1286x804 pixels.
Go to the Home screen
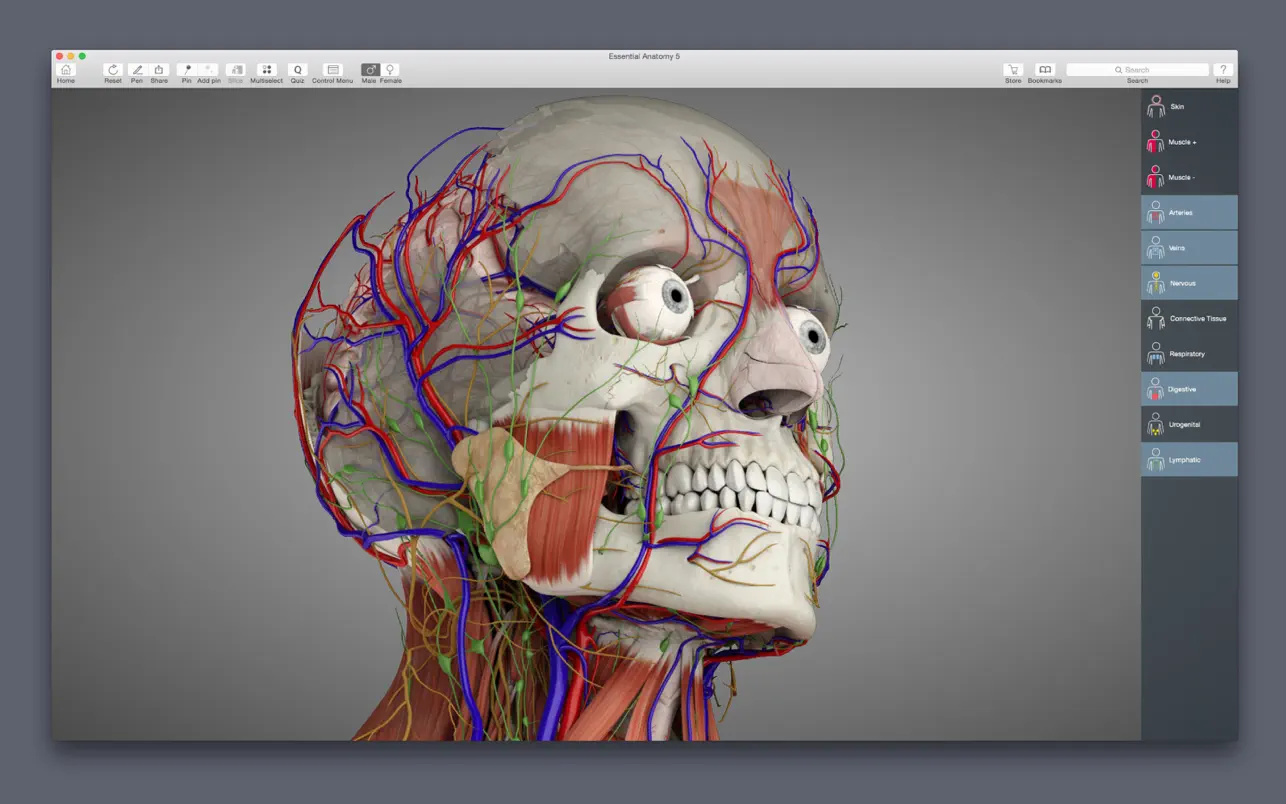pyautogui.click(x=66, y=71)
